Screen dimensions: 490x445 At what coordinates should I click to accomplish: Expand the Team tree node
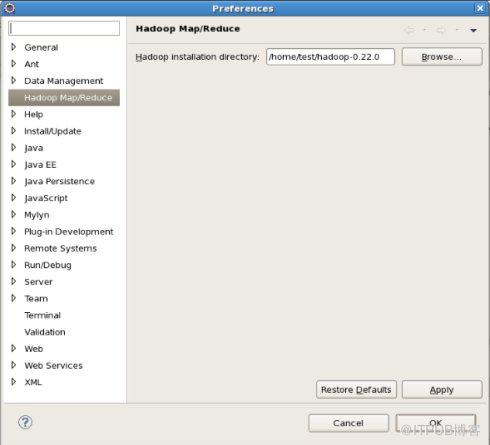coord(13,298)
